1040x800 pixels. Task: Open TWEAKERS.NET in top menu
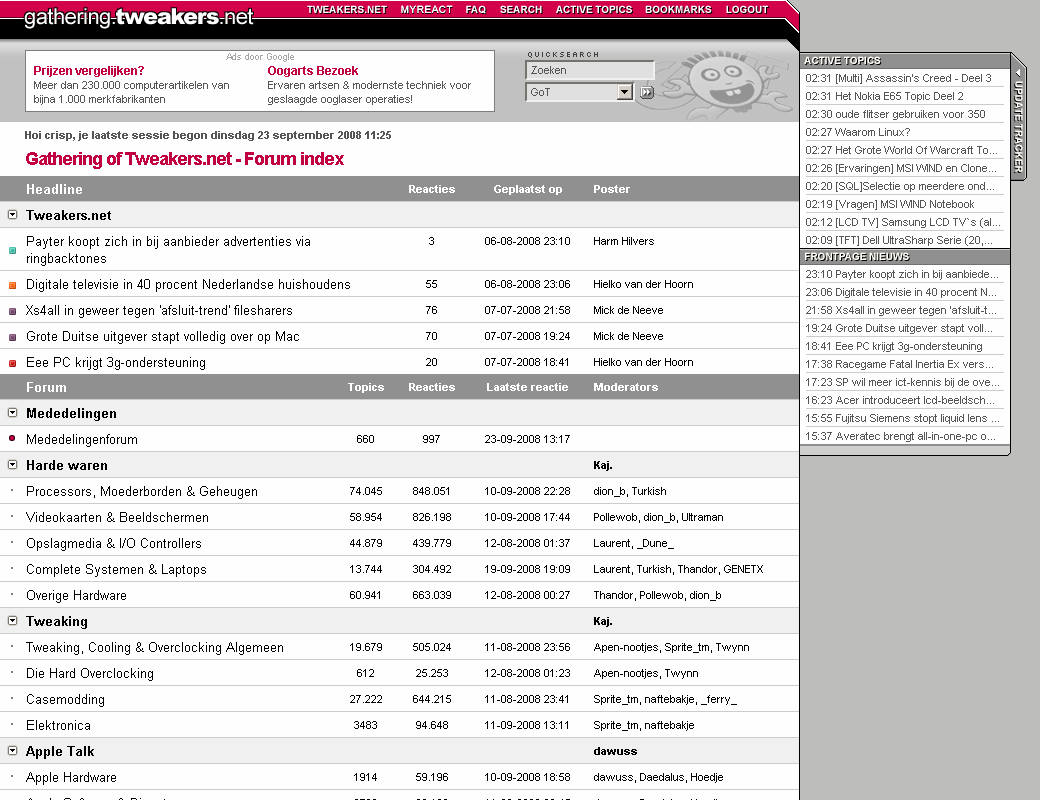346,10
